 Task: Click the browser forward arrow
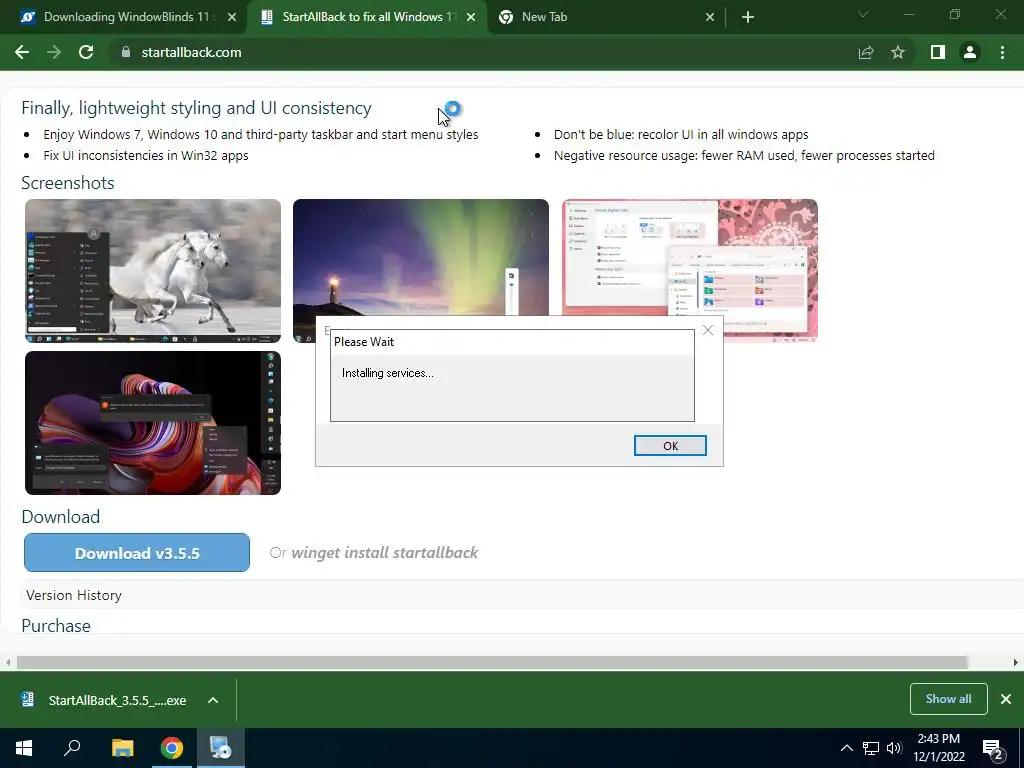tap(54, 52)
